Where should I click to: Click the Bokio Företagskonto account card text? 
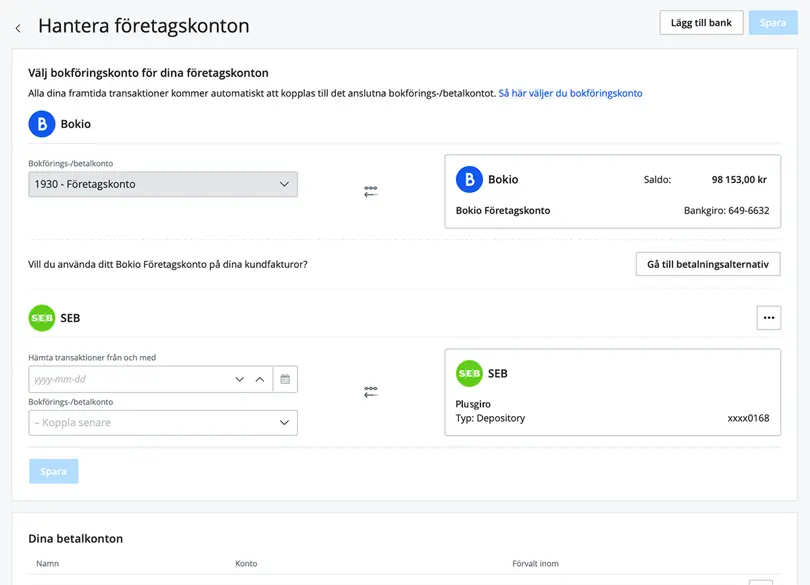point(503,210)
